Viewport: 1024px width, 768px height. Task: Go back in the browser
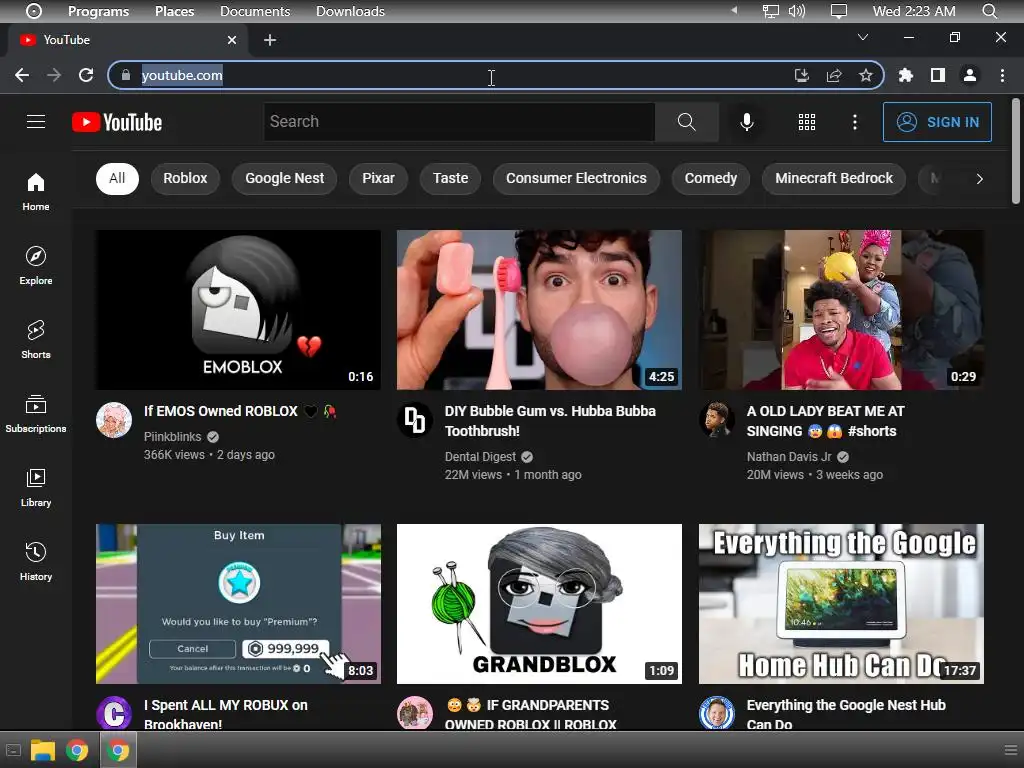22,75
